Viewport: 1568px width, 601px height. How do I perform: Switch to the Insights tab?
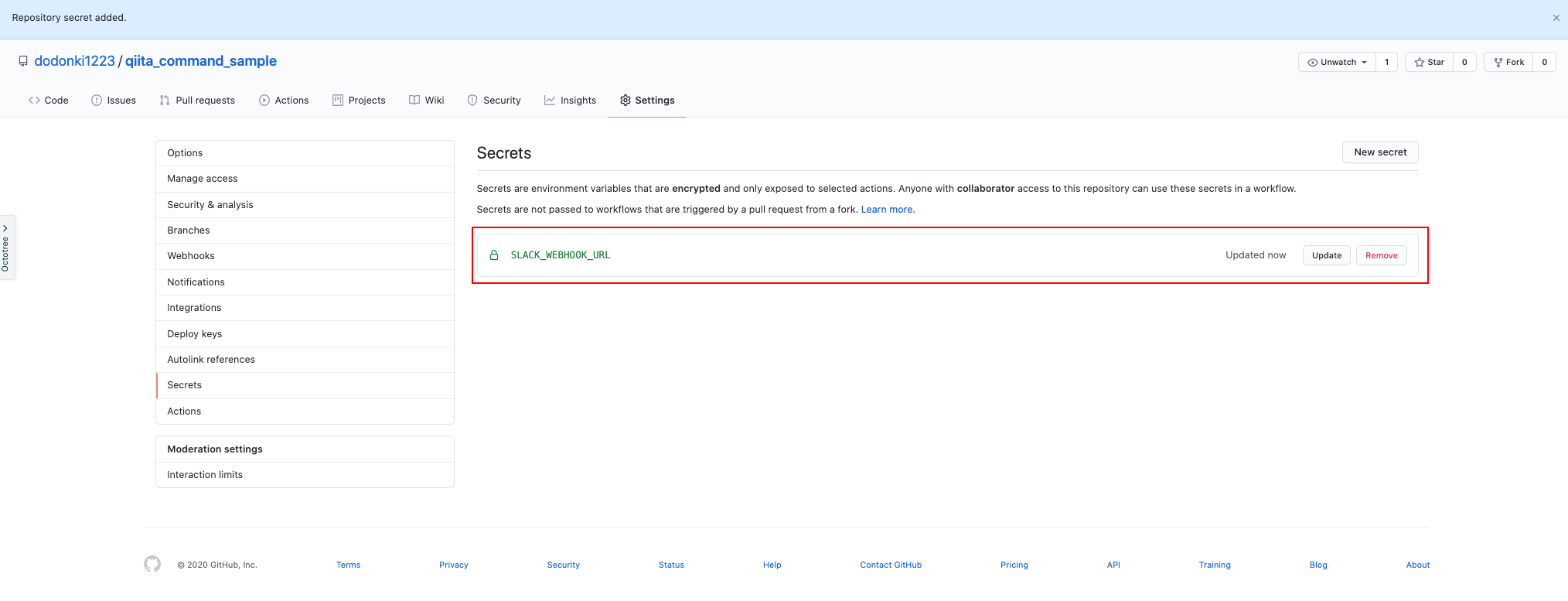(x=570, y=101)
